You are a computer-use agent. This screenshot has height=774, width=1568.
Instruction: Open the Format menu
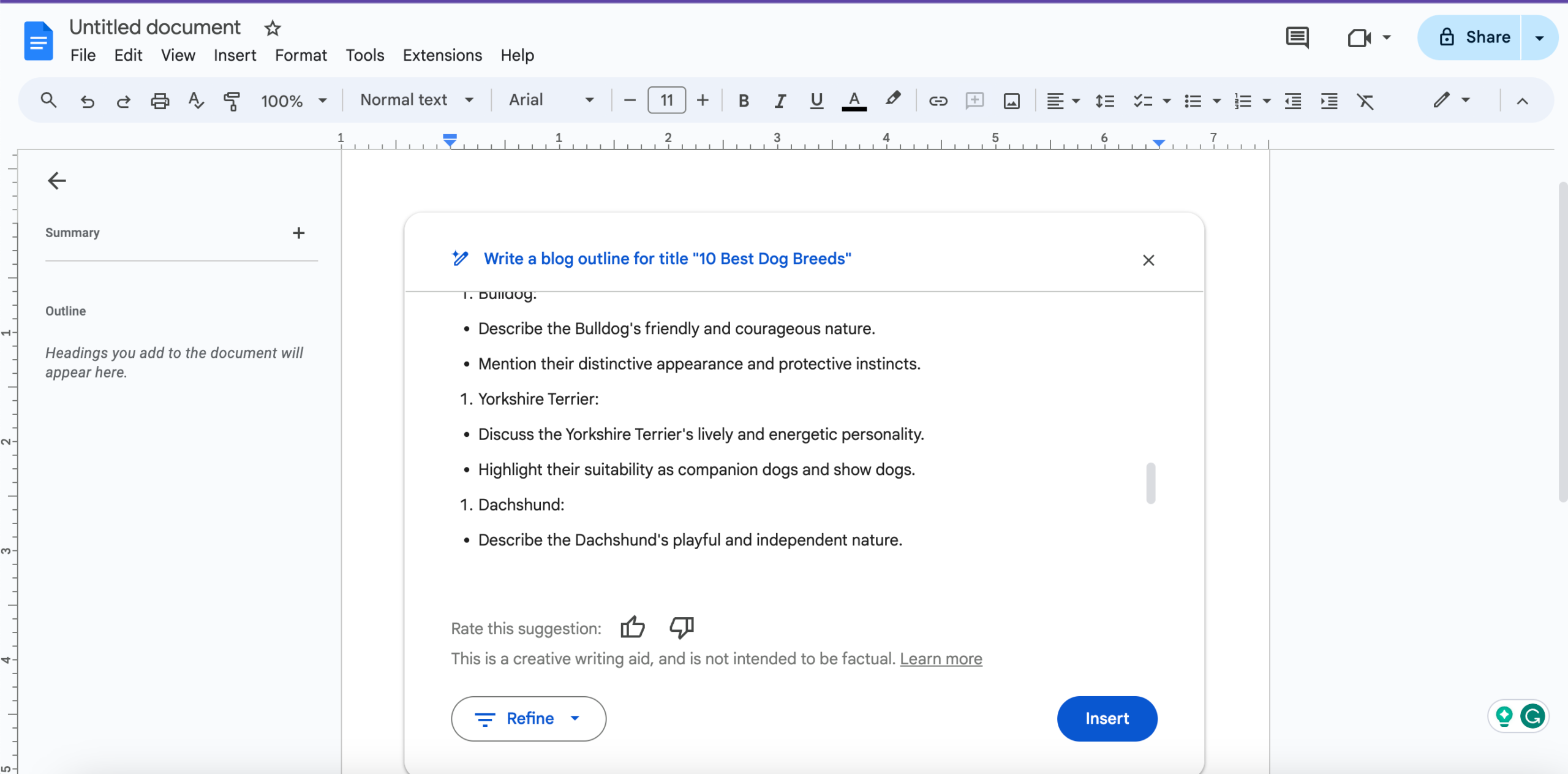pyautogui.click(x=301, y=55)
